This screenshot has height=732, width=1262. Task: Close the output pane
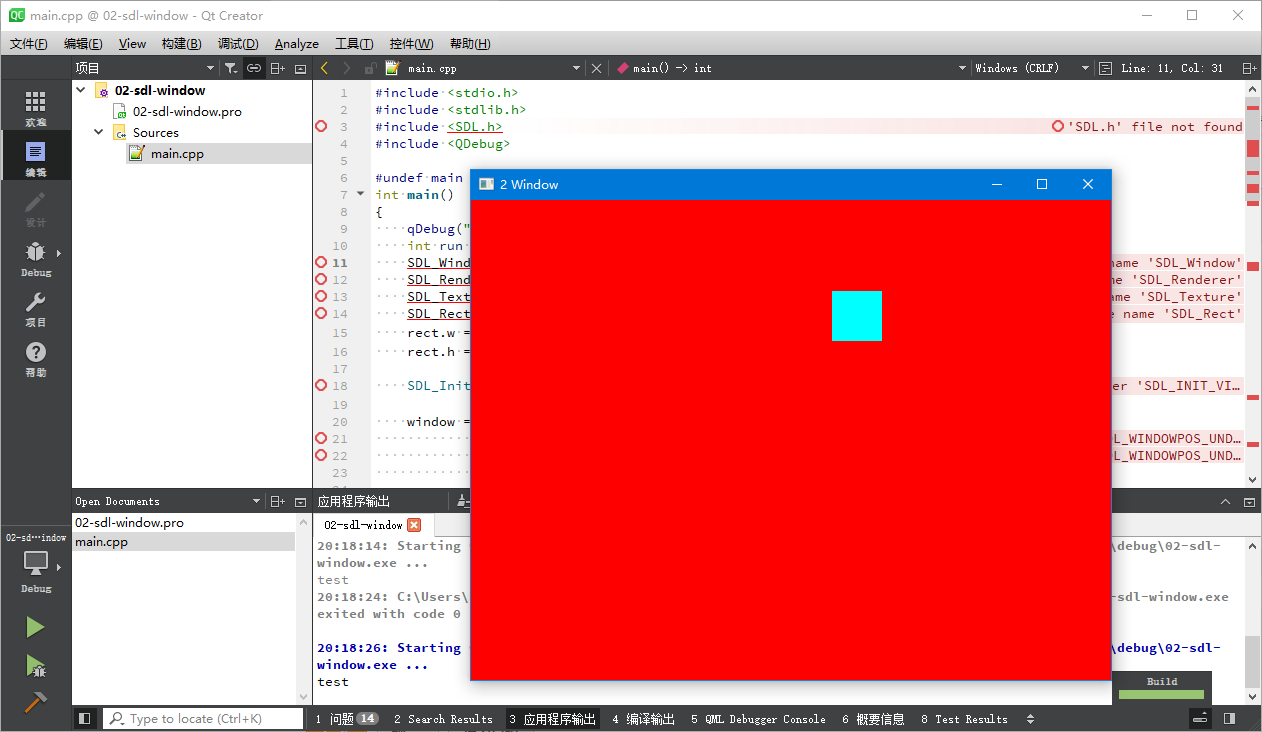click(1249, 501)
